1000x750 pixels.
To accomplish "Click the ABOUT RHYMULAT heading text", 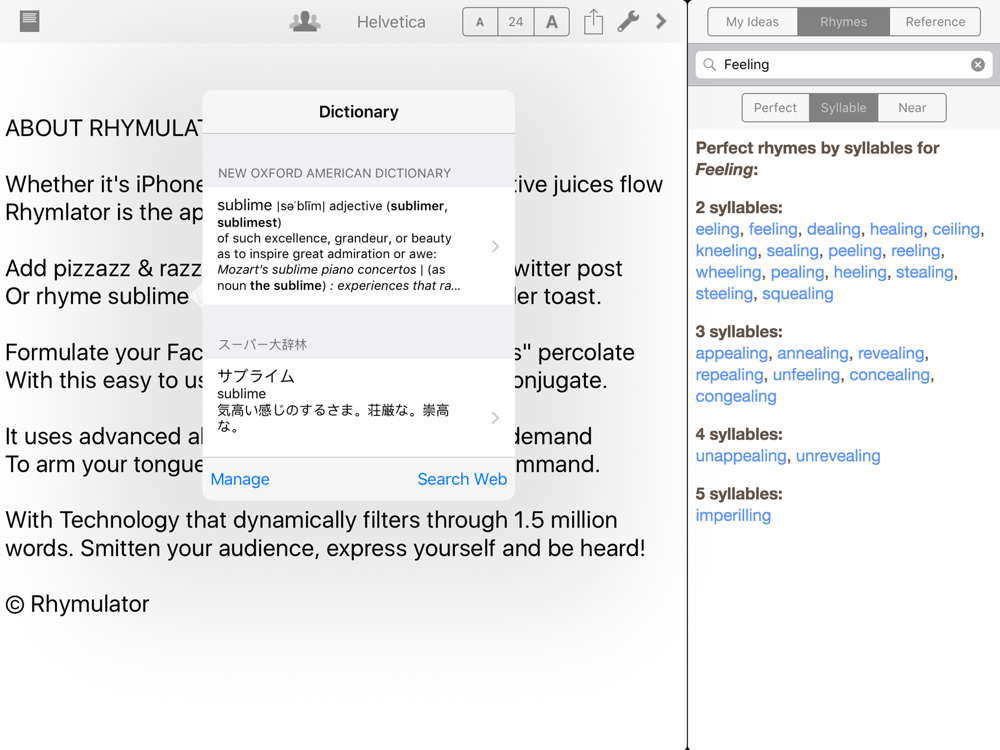I will click(104, 128).
